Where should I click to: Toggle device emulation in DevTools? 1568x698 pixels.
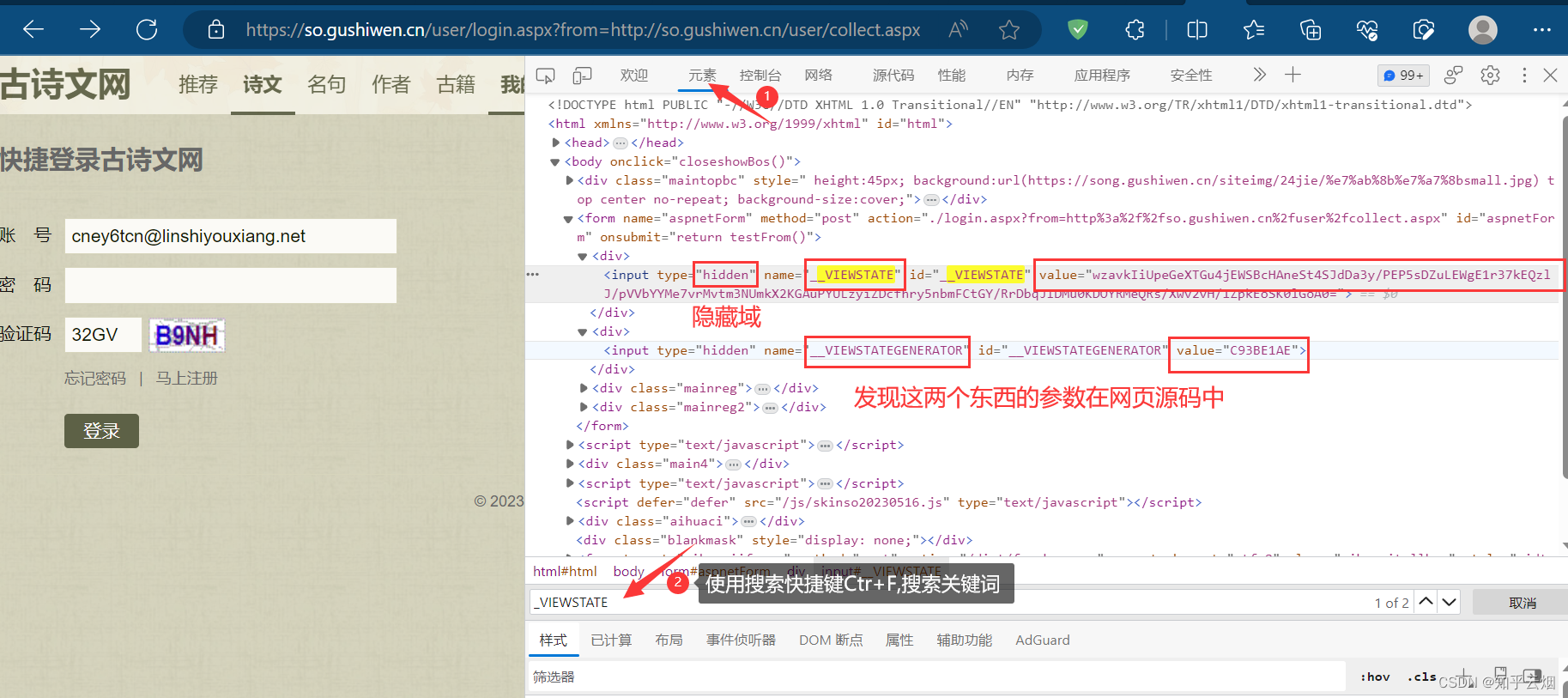(582, 76)
